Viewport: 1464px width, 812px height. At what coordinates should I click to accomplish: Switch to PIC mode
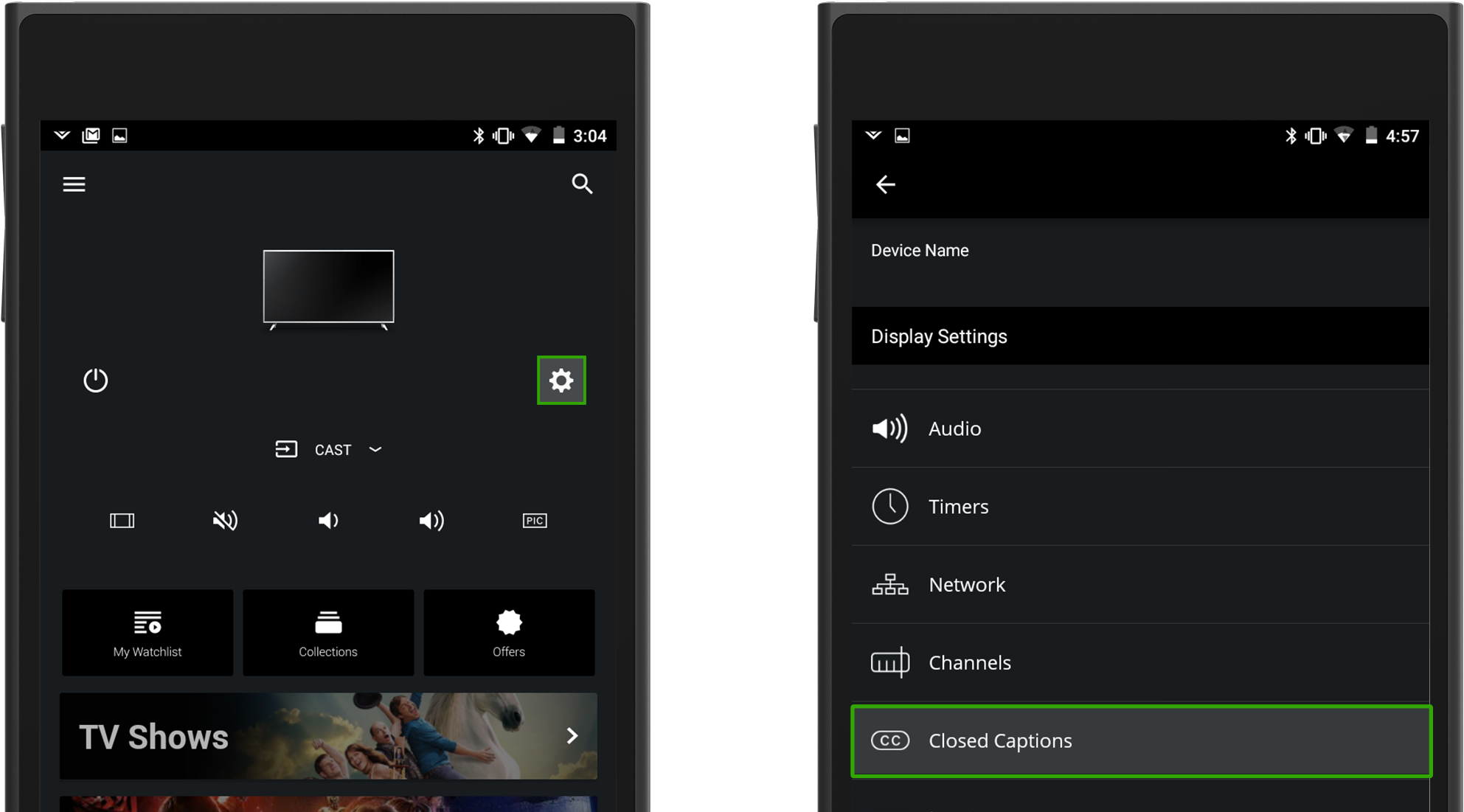pos(535,520)
